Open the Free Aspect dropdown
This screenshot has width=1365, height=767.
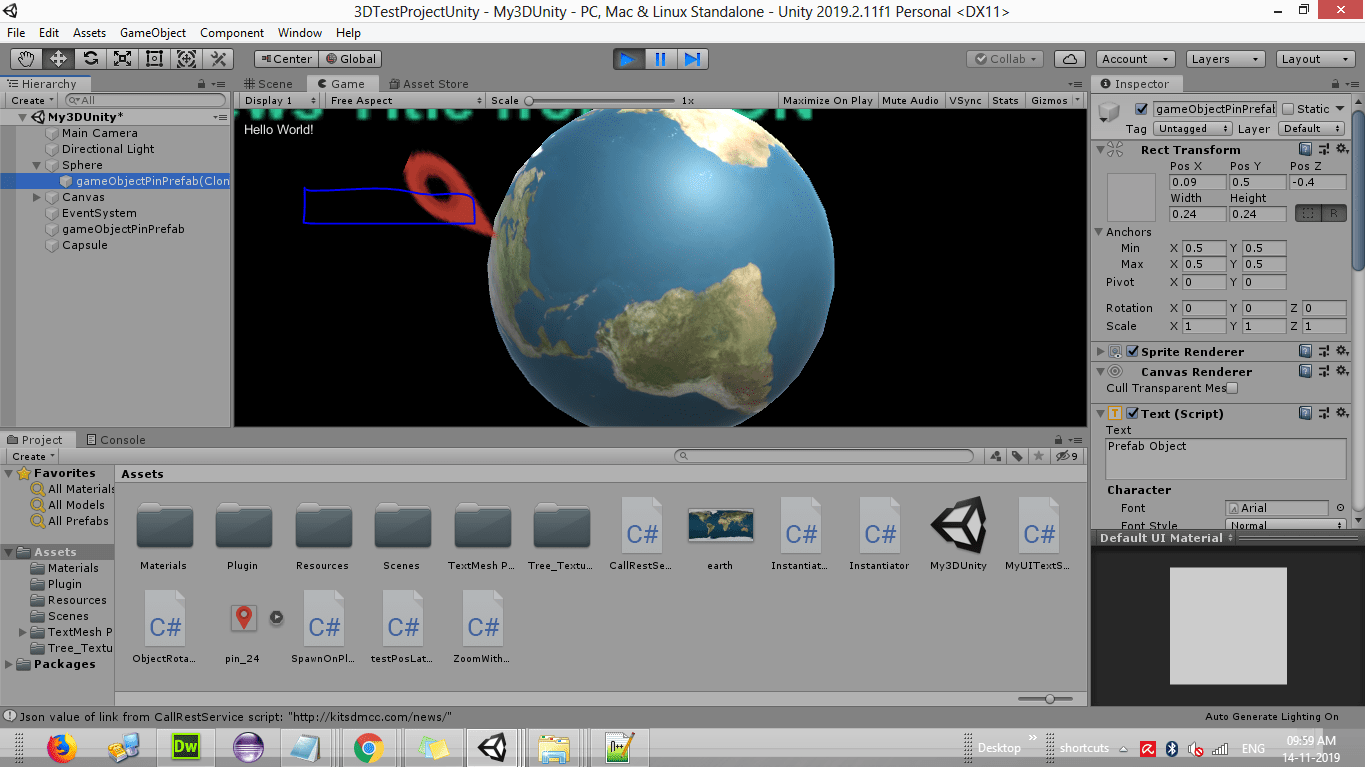(x=405, y=100)
